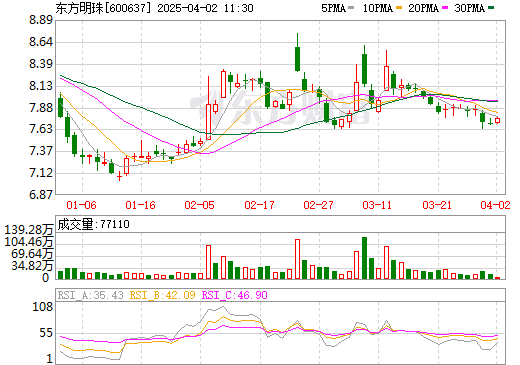
Task: Click the 5PMA gray legend swatch
Action: click(351, 8)
